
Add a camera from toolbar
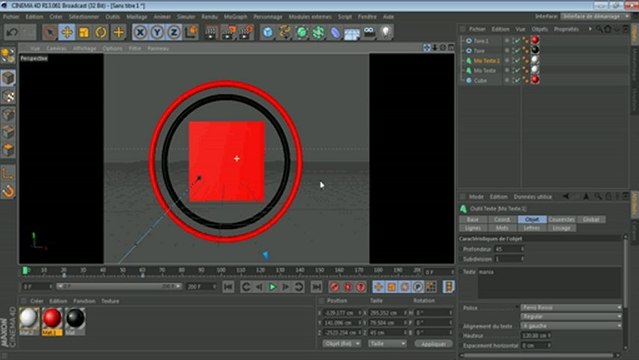pyautogui.click(x=369, y=32)
